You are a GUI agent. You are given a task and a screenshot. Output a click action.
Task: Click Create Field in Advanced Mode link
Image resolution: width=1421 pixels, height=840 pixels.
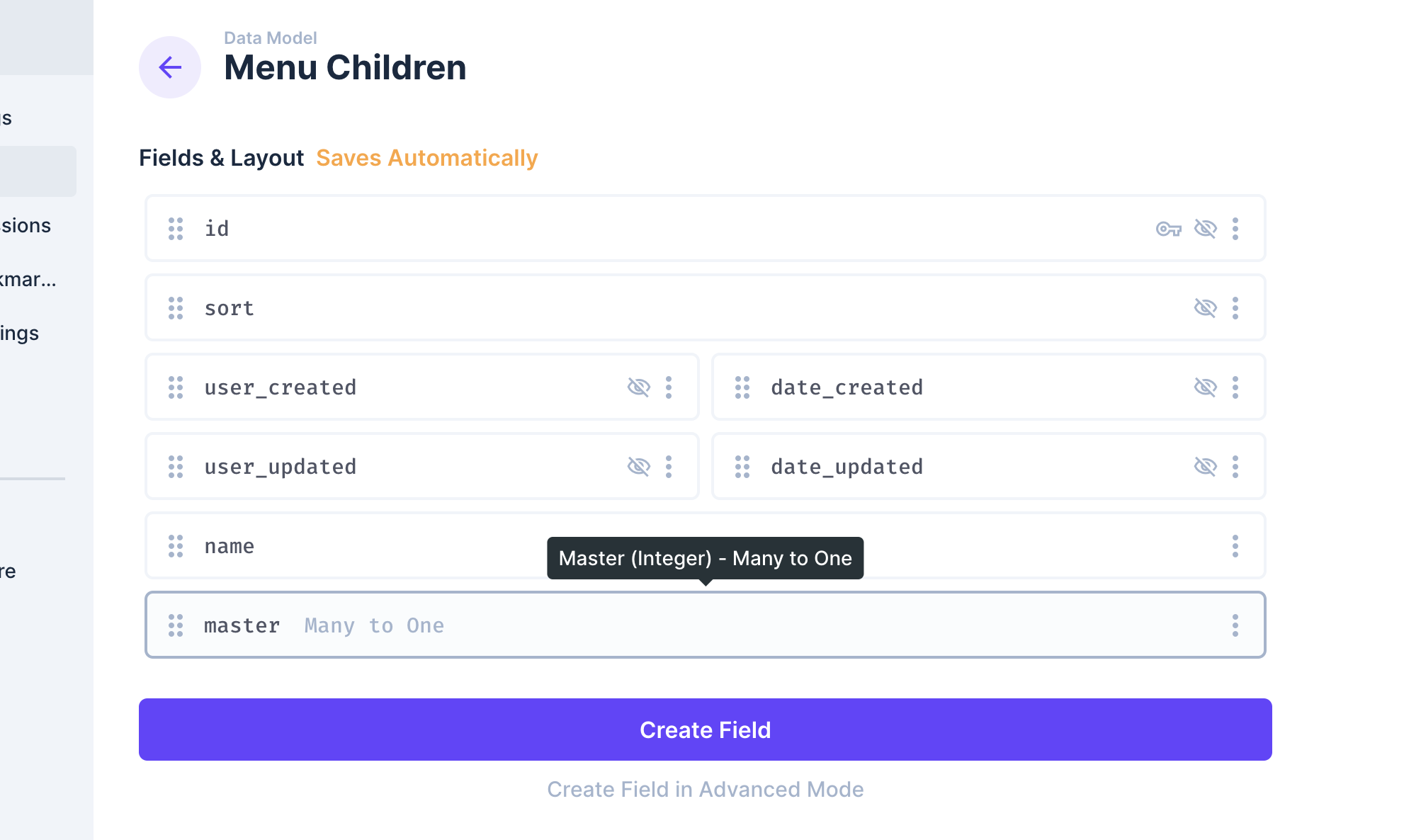click(706, 789)
